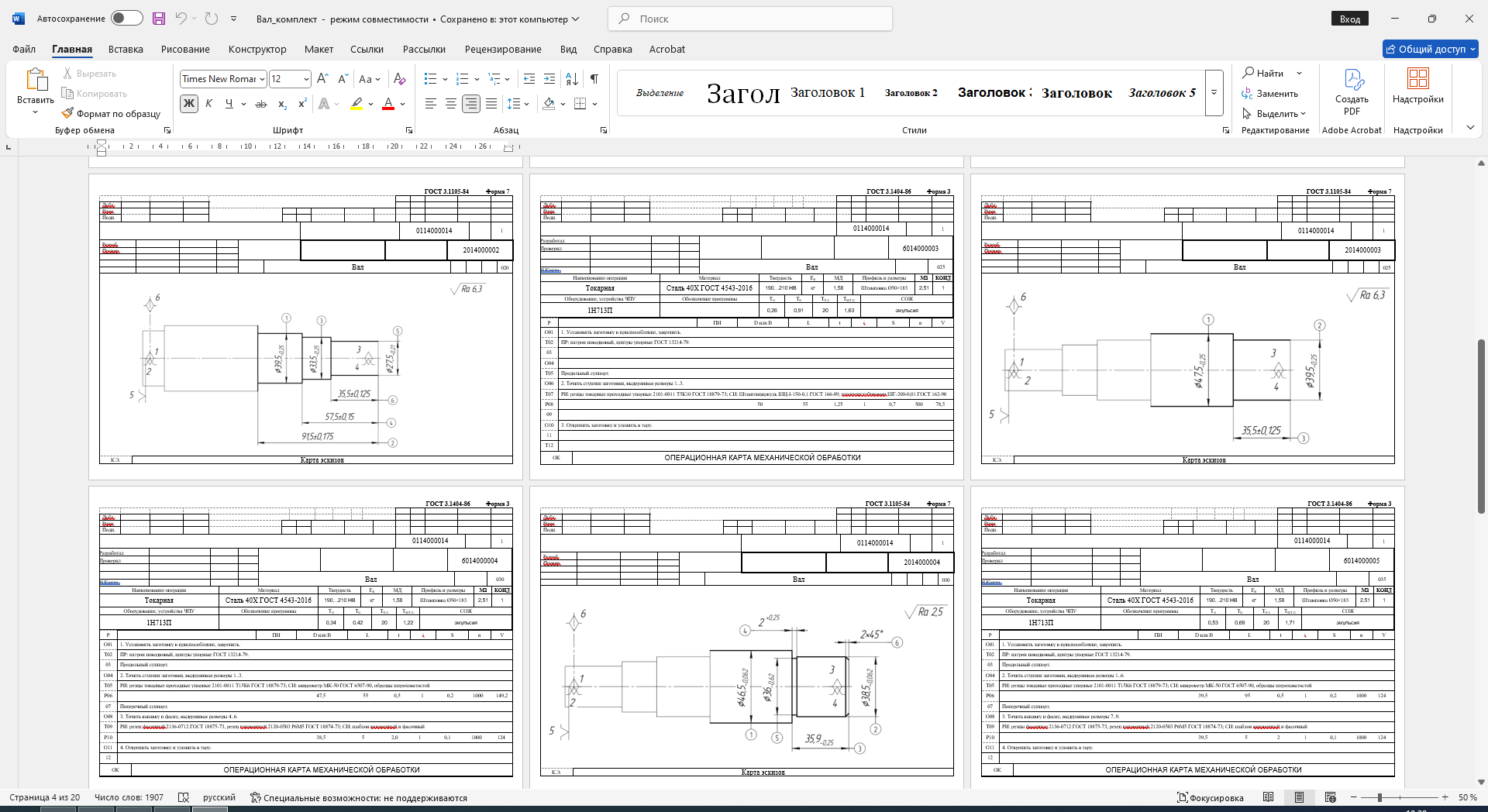This screenshot has height=812, width=1488.
Task: Toggle Bold formatting button
Action: [189, 104]
